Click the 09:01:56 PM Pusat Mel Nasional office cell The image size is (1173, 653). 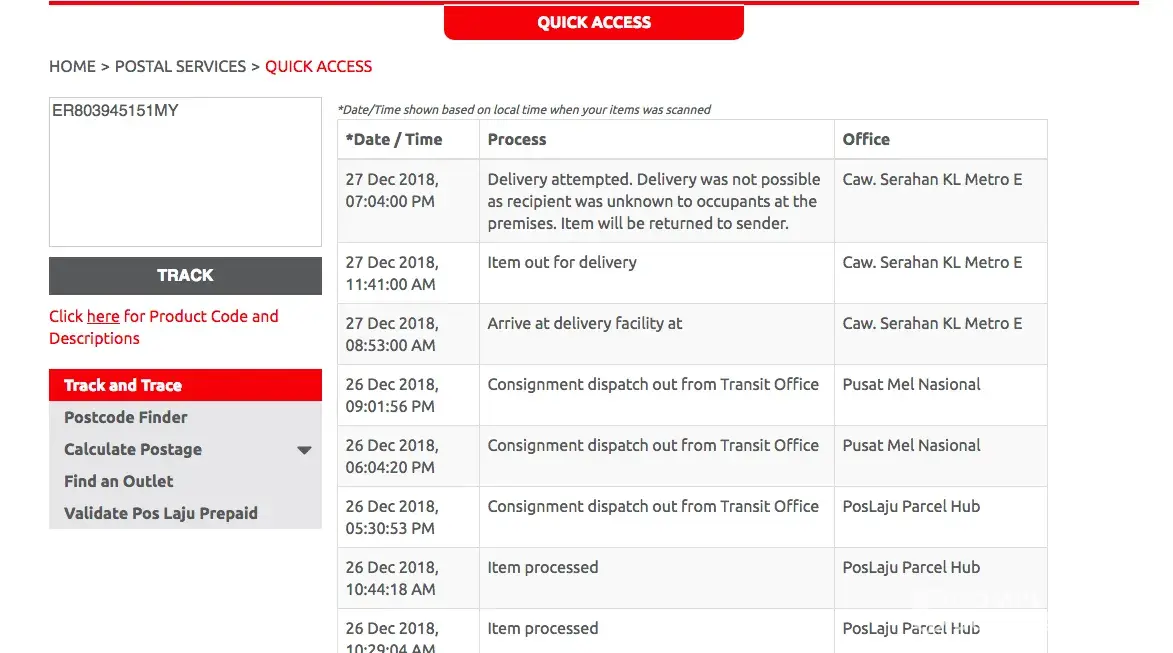click(911, 384)
